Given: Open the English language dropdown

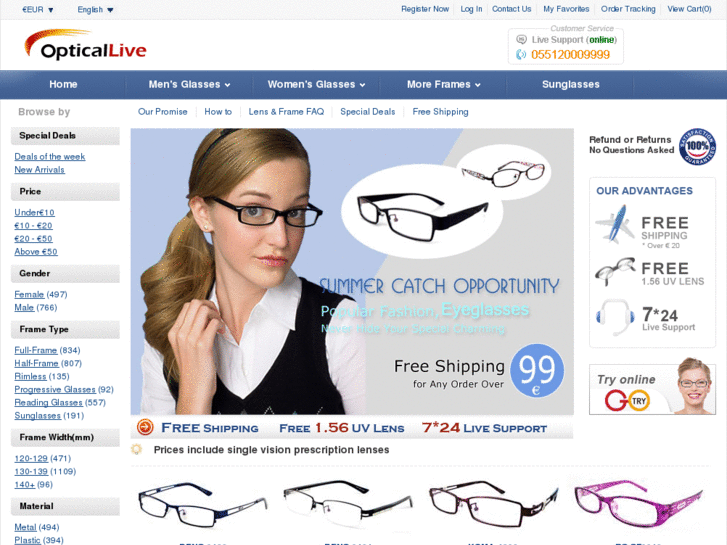Looking at the screenshot, I should (x=95, y=9).
